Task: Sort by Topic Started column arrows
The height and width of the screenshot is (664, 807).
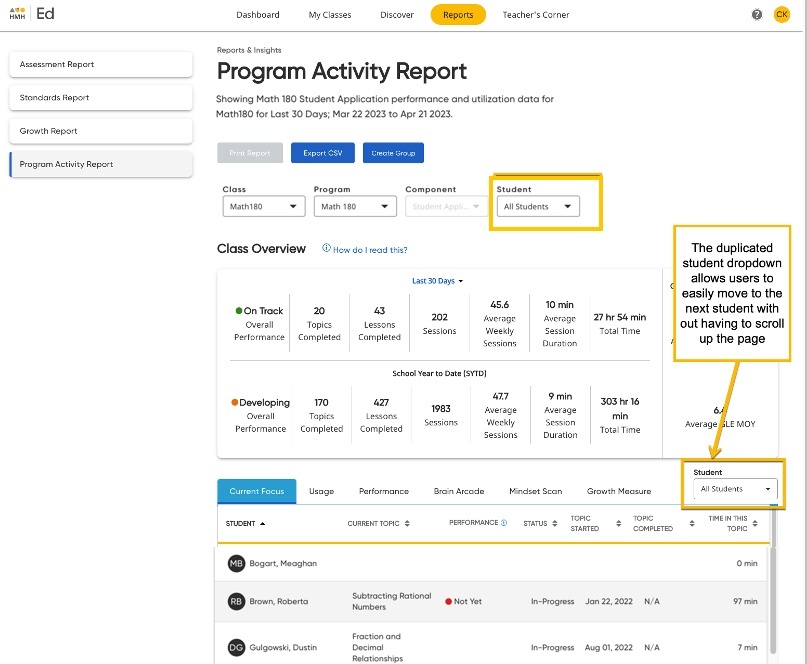Action: tap(618, 523)
